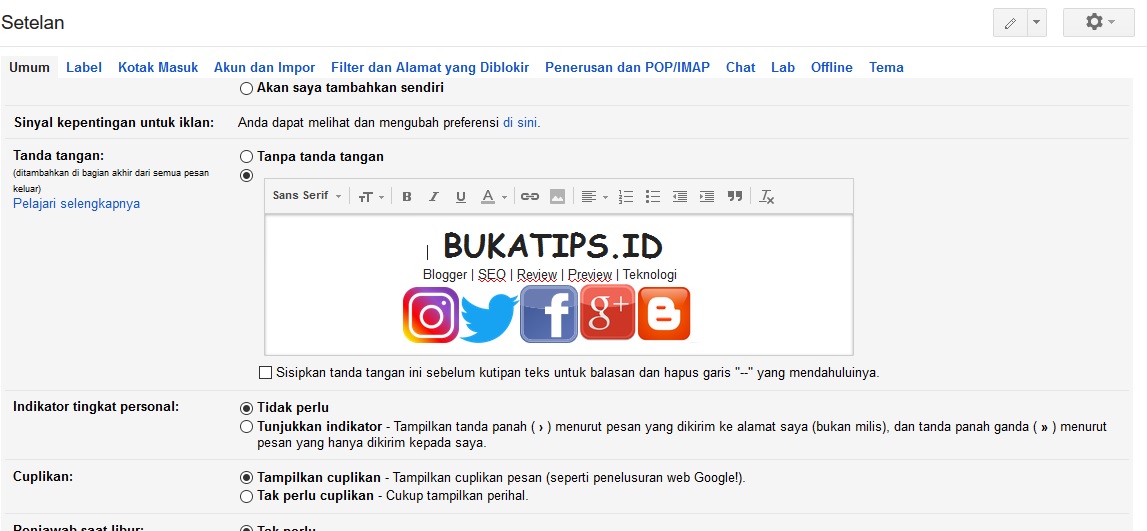The height and width of the screenshot is (531, 1147).
Task: Click the Blogger icon in signature
Action: pyautogui.click(x=664, y=314)
